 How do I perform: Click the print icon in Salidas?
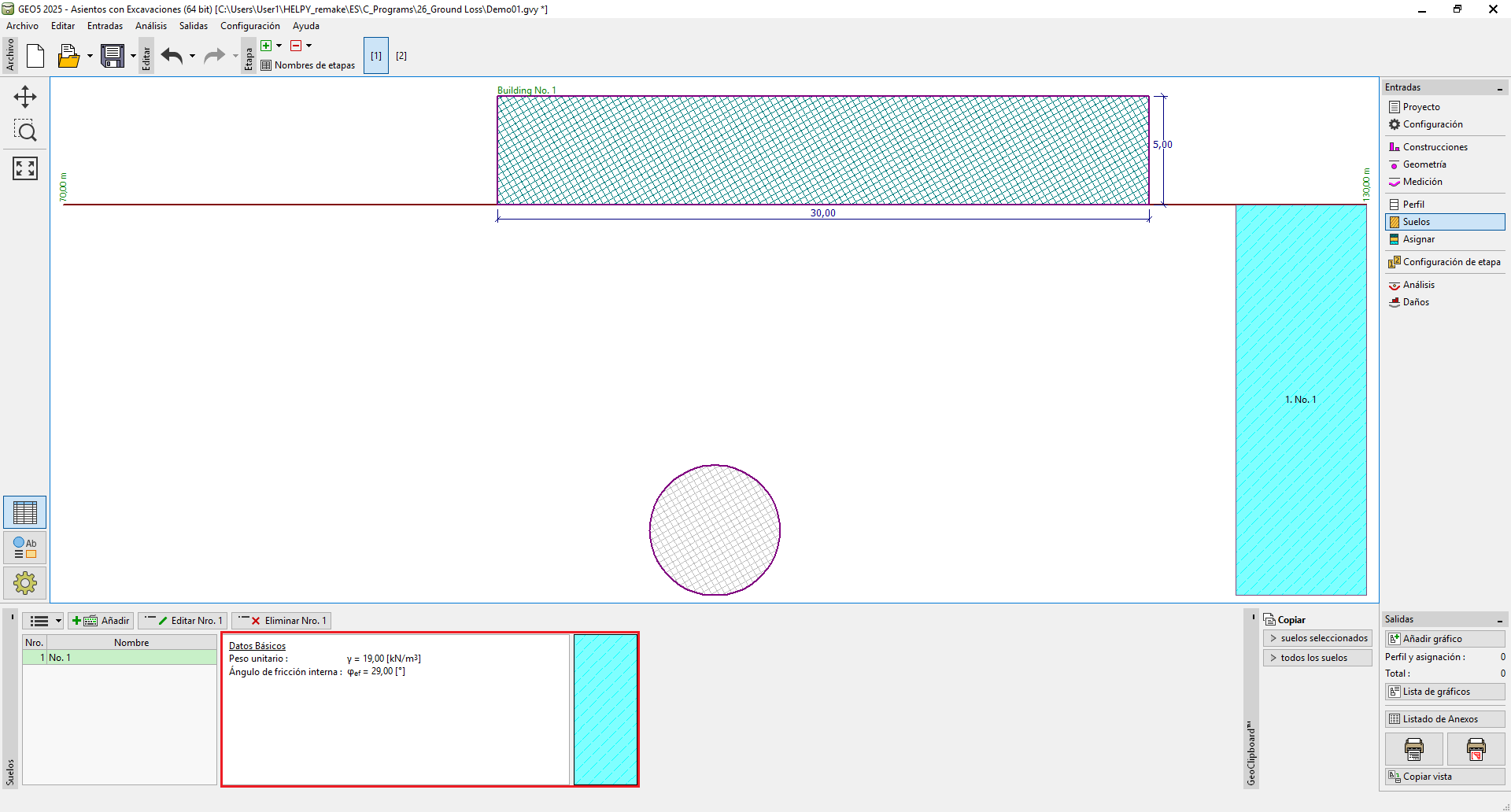click(1413, 749)
